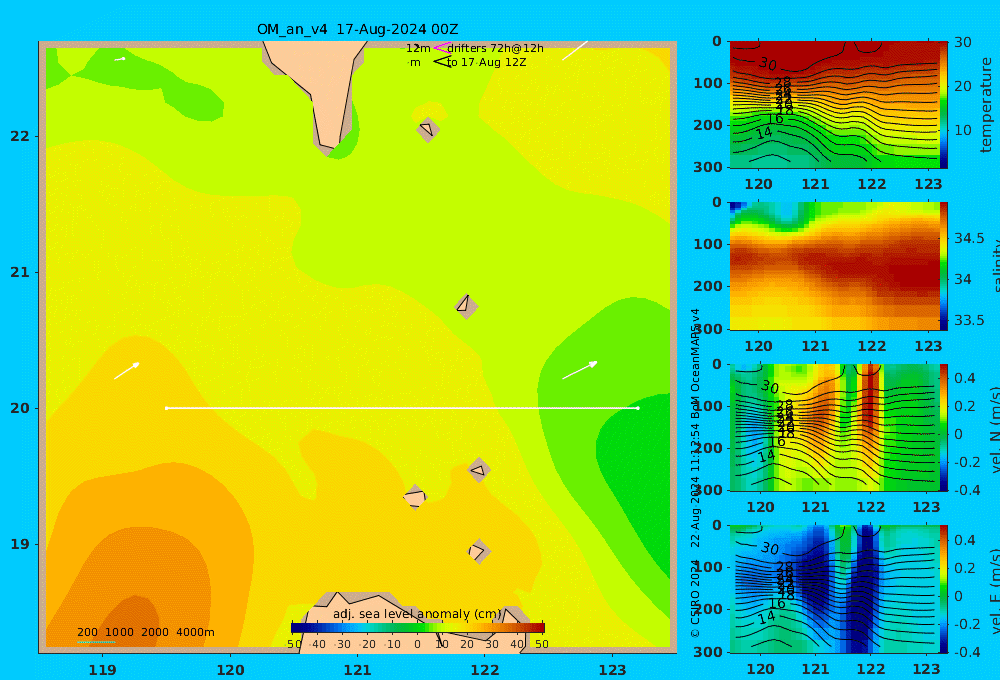Click the 'to 17 Aug 12Z' legend label
1000x680 pixels.
[487, 63]
